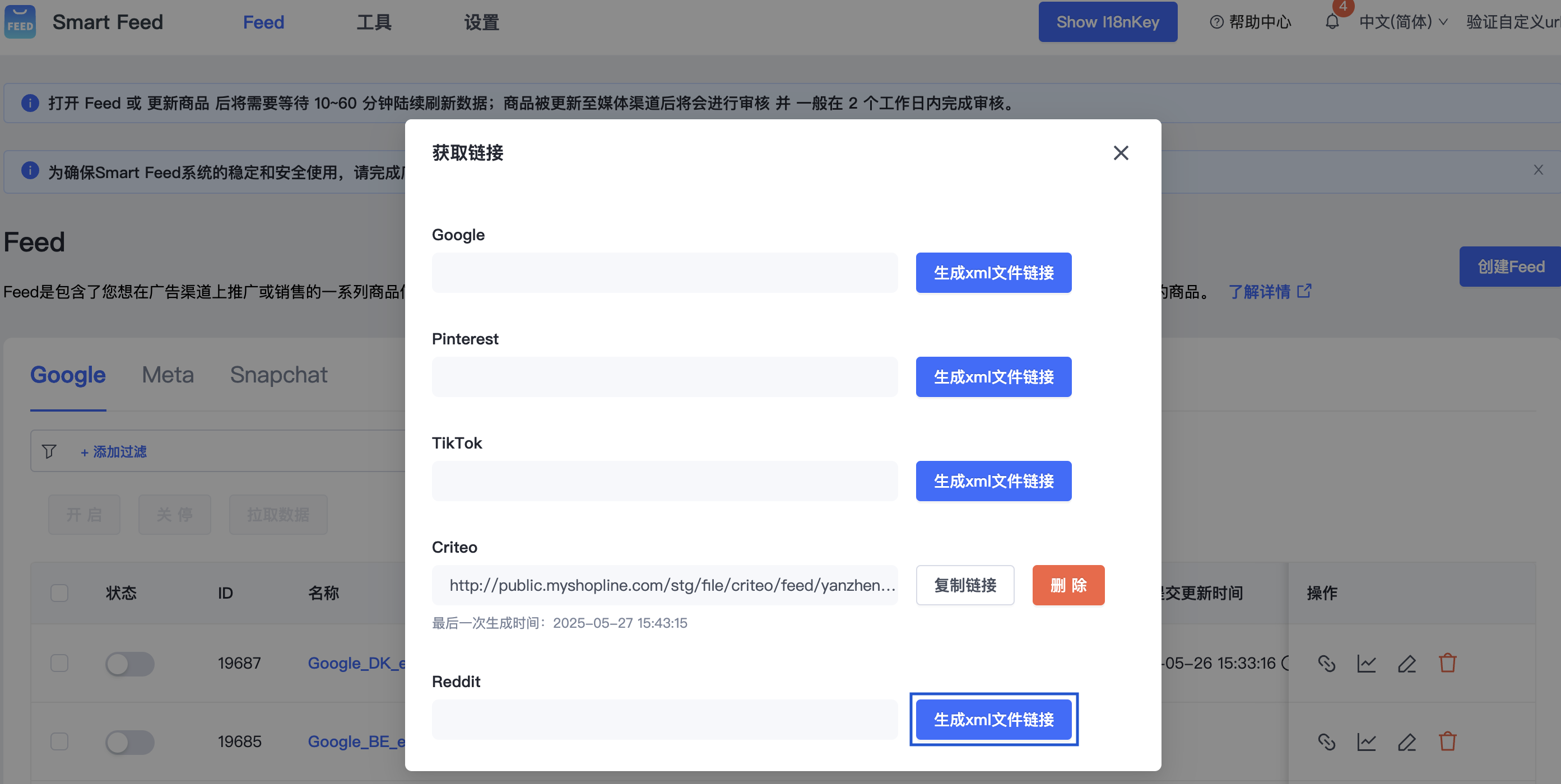
Task: Click the 创建Feed button
Action: coord(1510,267)
